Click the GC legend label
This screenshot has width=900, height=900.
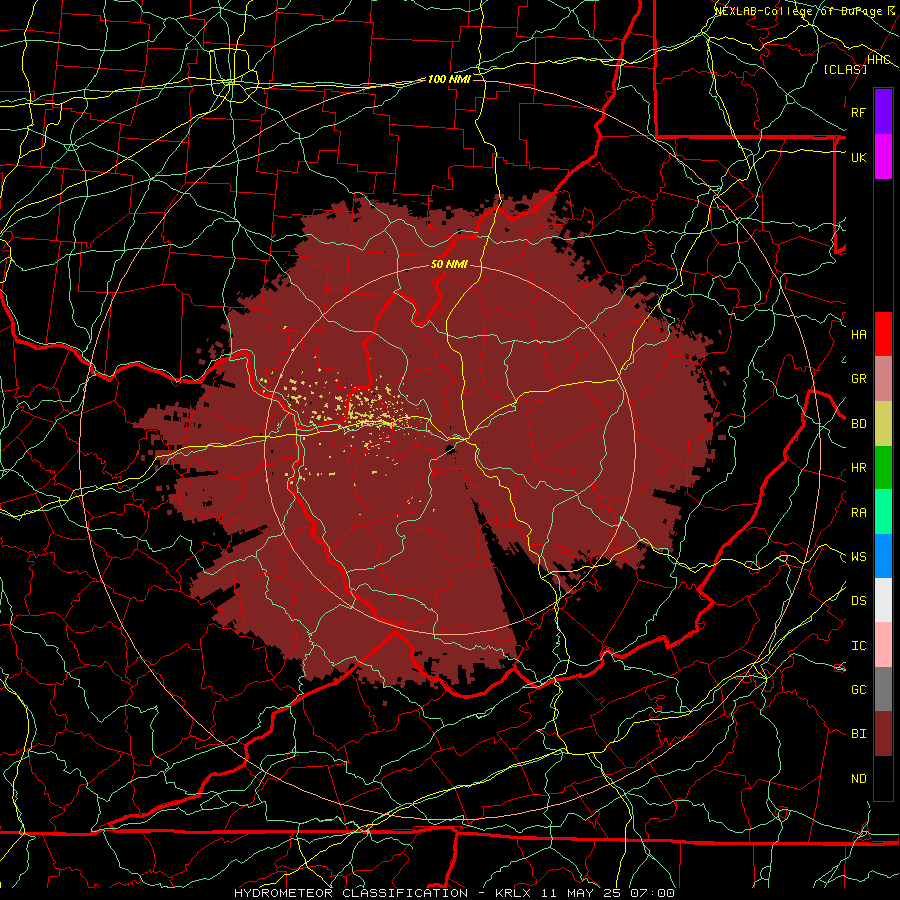point(858,690)
